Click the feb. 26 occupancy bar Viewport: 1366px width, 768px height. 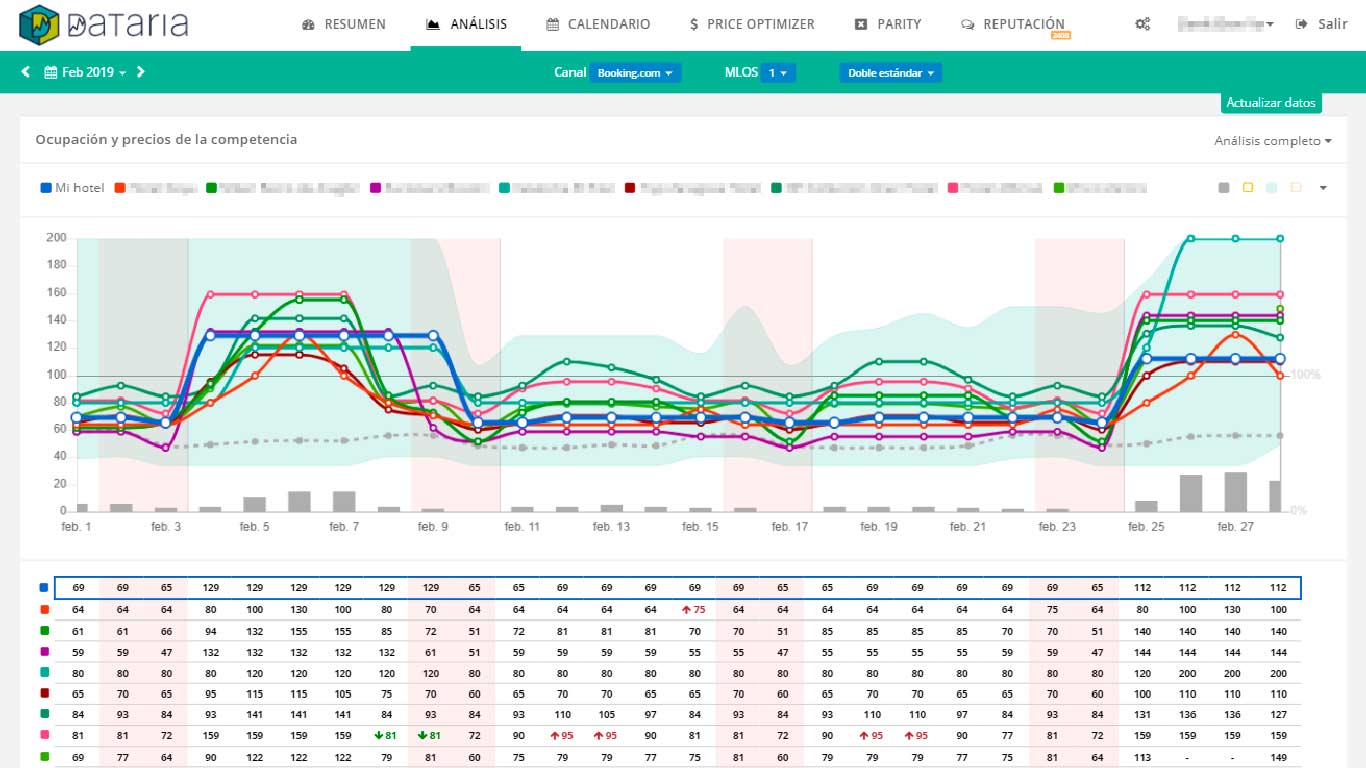point(1190,493)
